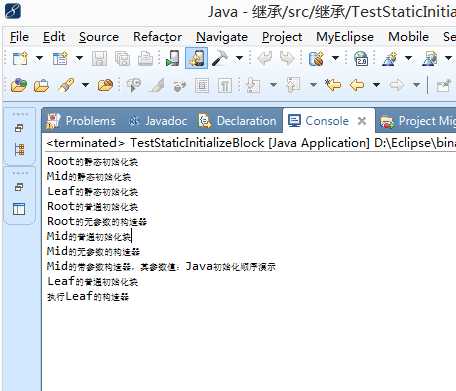The width and height of the screenshot is (456, 391).
Task: Click the database server icon
Action: point(316,59)
